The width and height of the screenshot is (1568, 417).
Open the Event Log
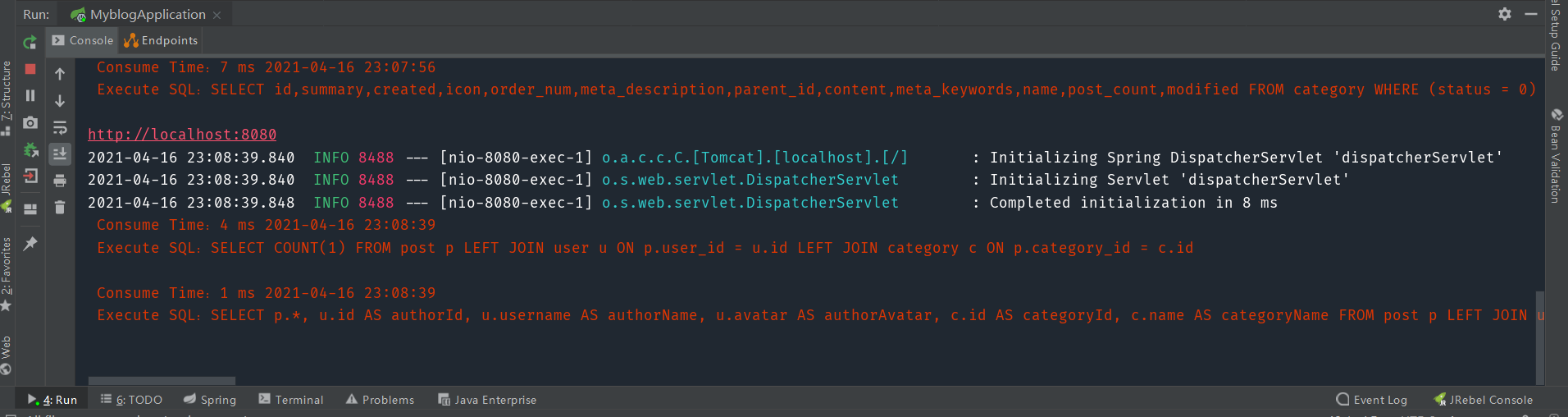[x=1371, y=400]
